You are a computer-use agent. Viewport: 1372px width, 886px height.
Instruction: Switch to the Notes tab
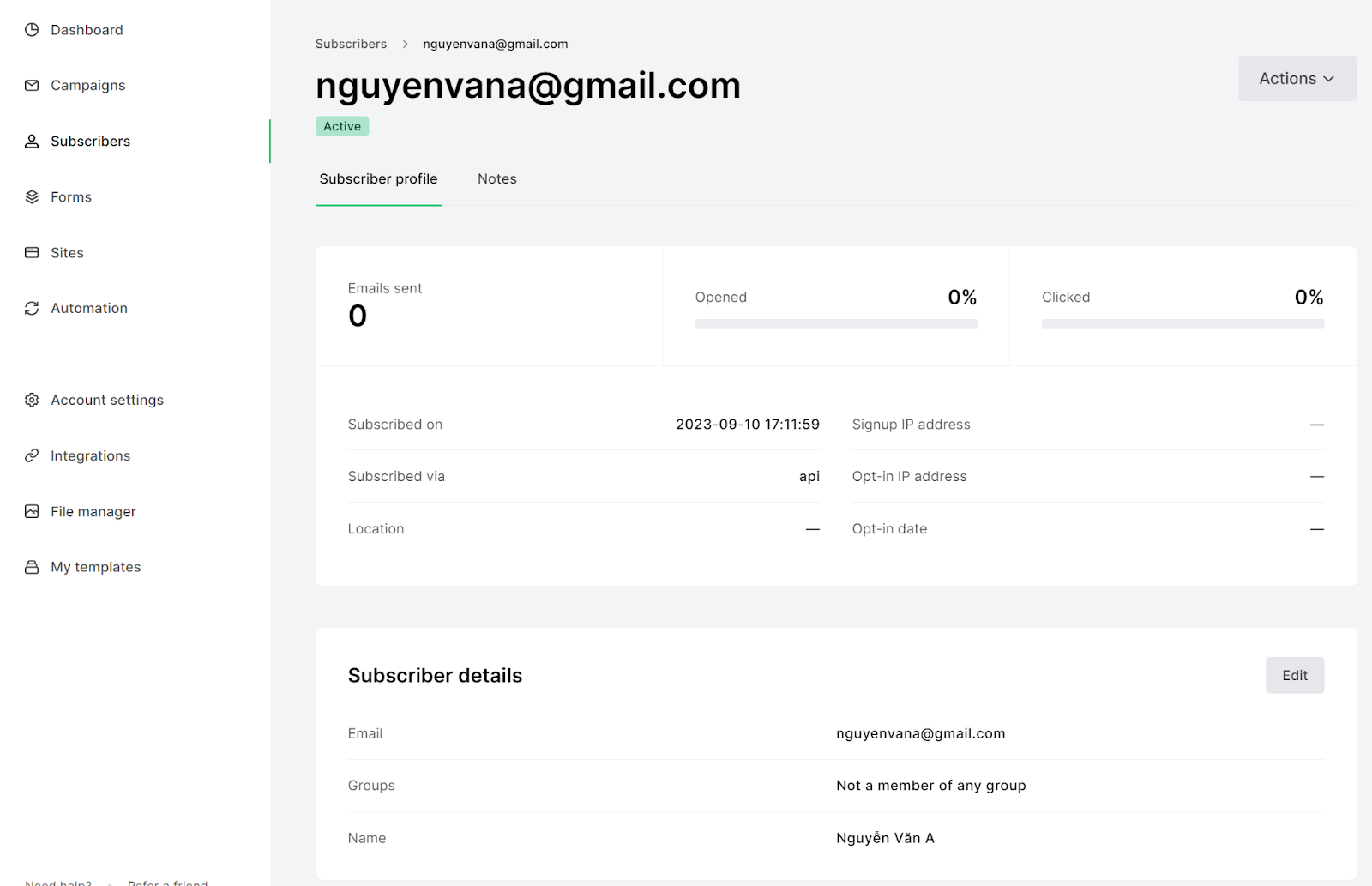(x=497, y=179)
